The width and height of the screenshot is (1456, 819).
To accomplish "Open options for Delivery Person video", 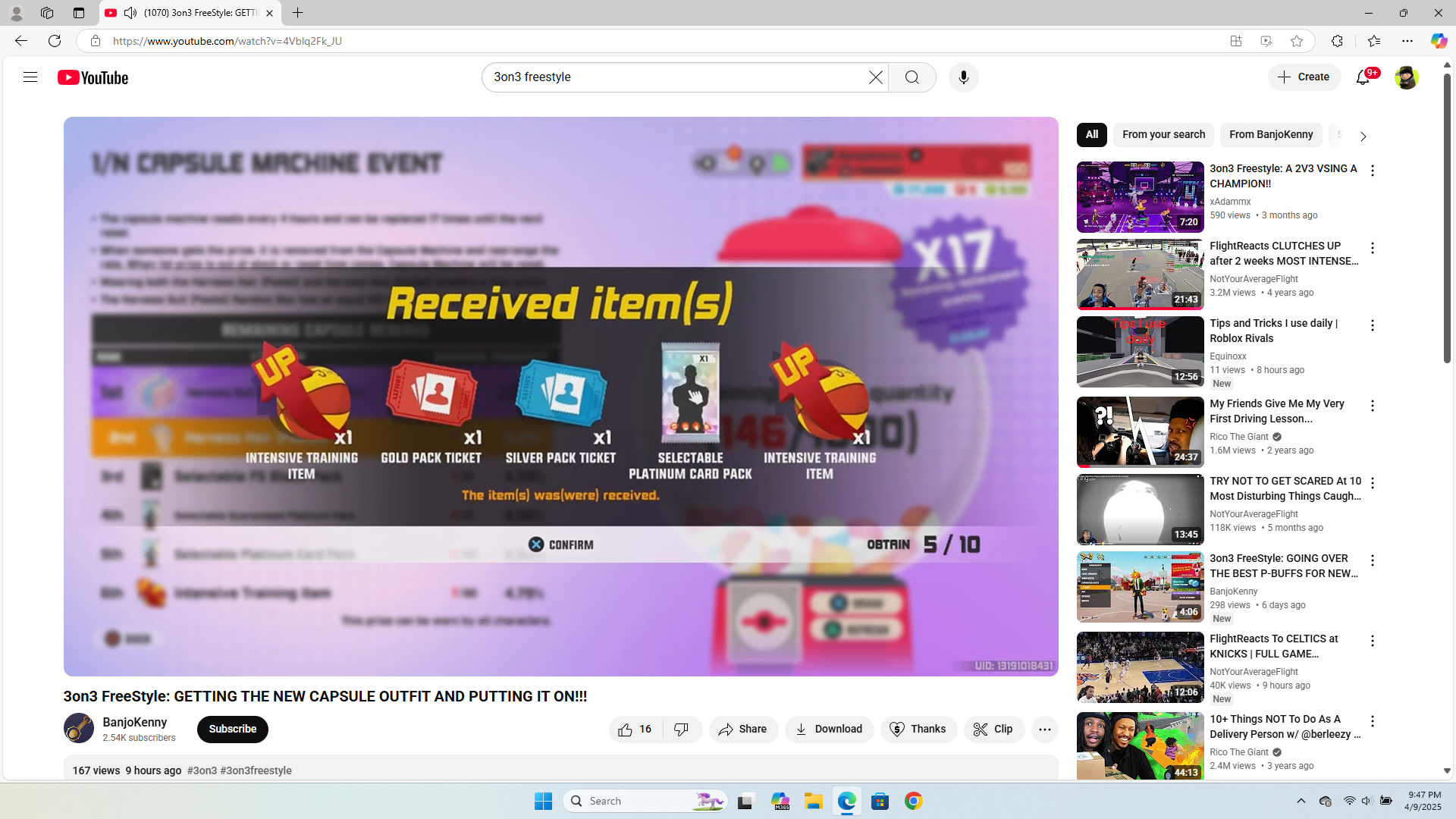I will (1372, 721).
